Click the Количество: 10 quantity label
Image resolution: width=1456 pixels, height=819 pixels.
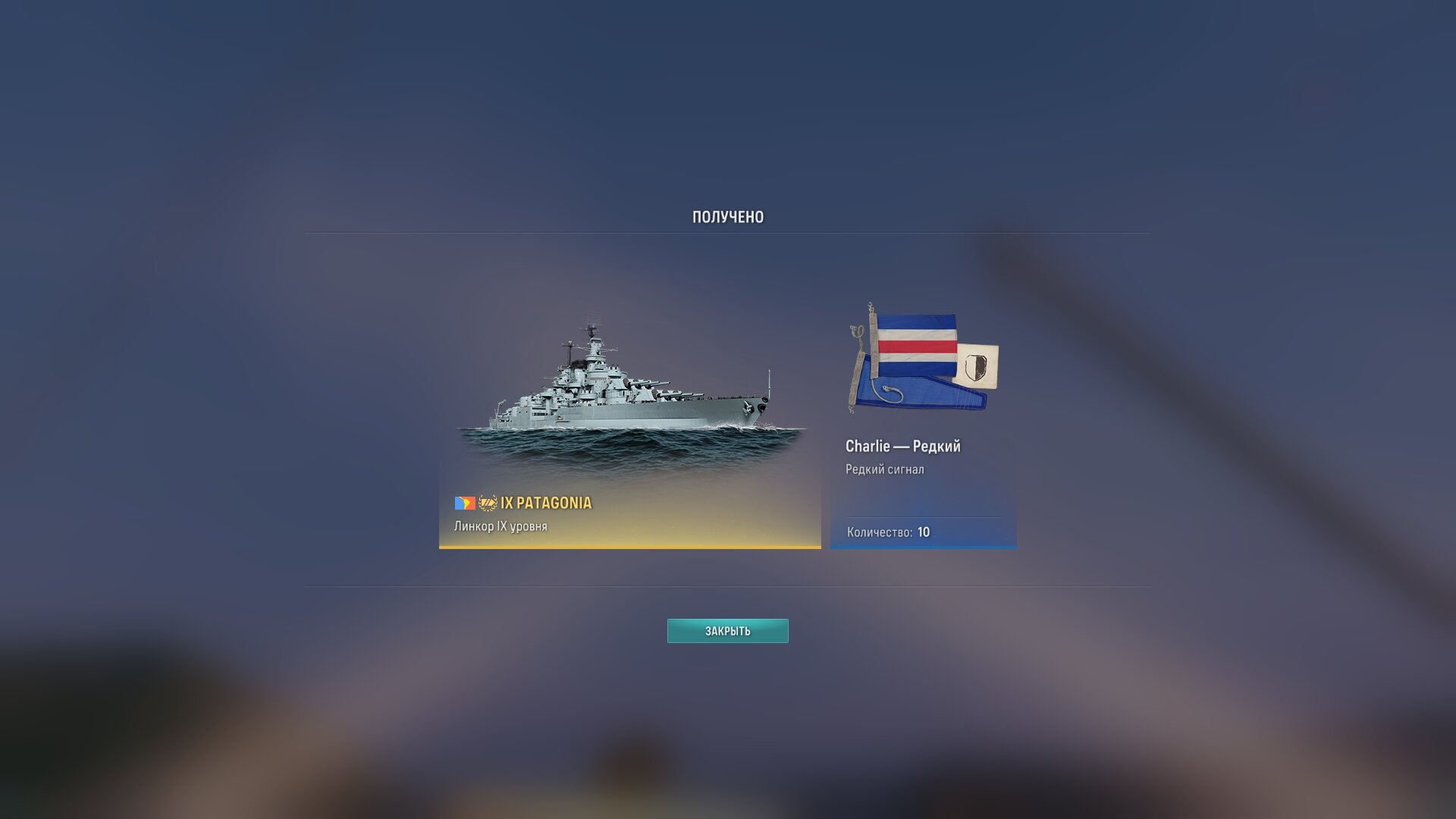coord(888,532)
